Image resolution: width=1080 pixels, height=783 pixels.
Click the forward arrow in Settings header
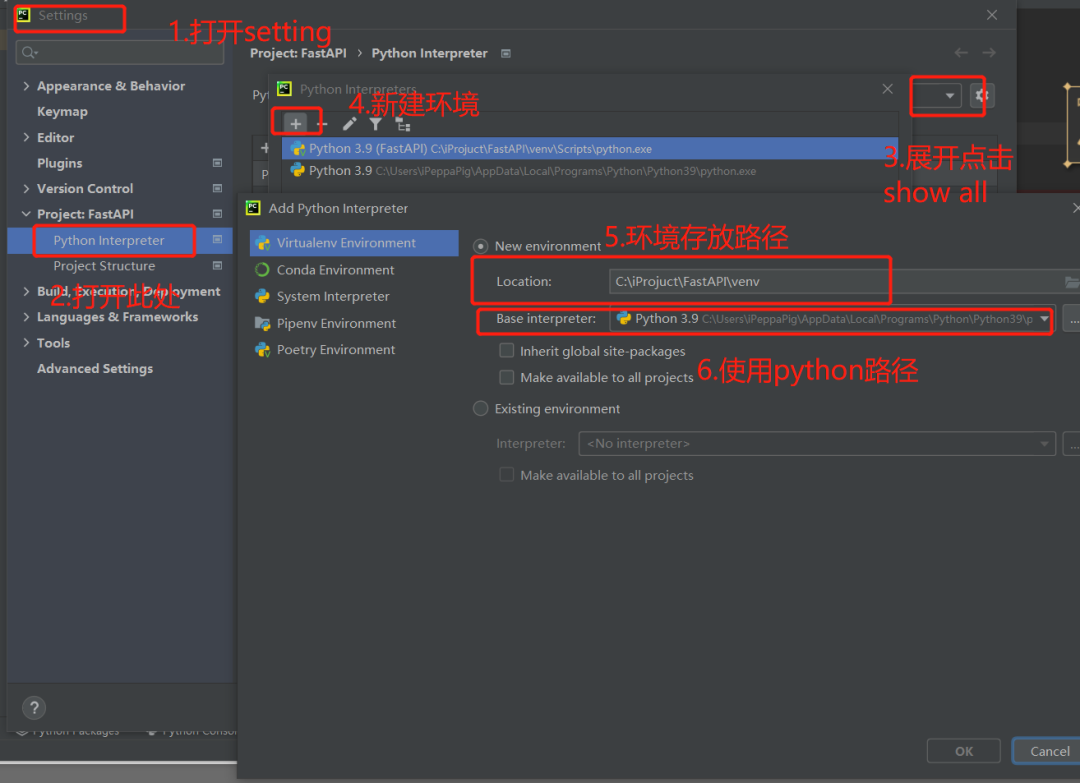click(989, 53)
